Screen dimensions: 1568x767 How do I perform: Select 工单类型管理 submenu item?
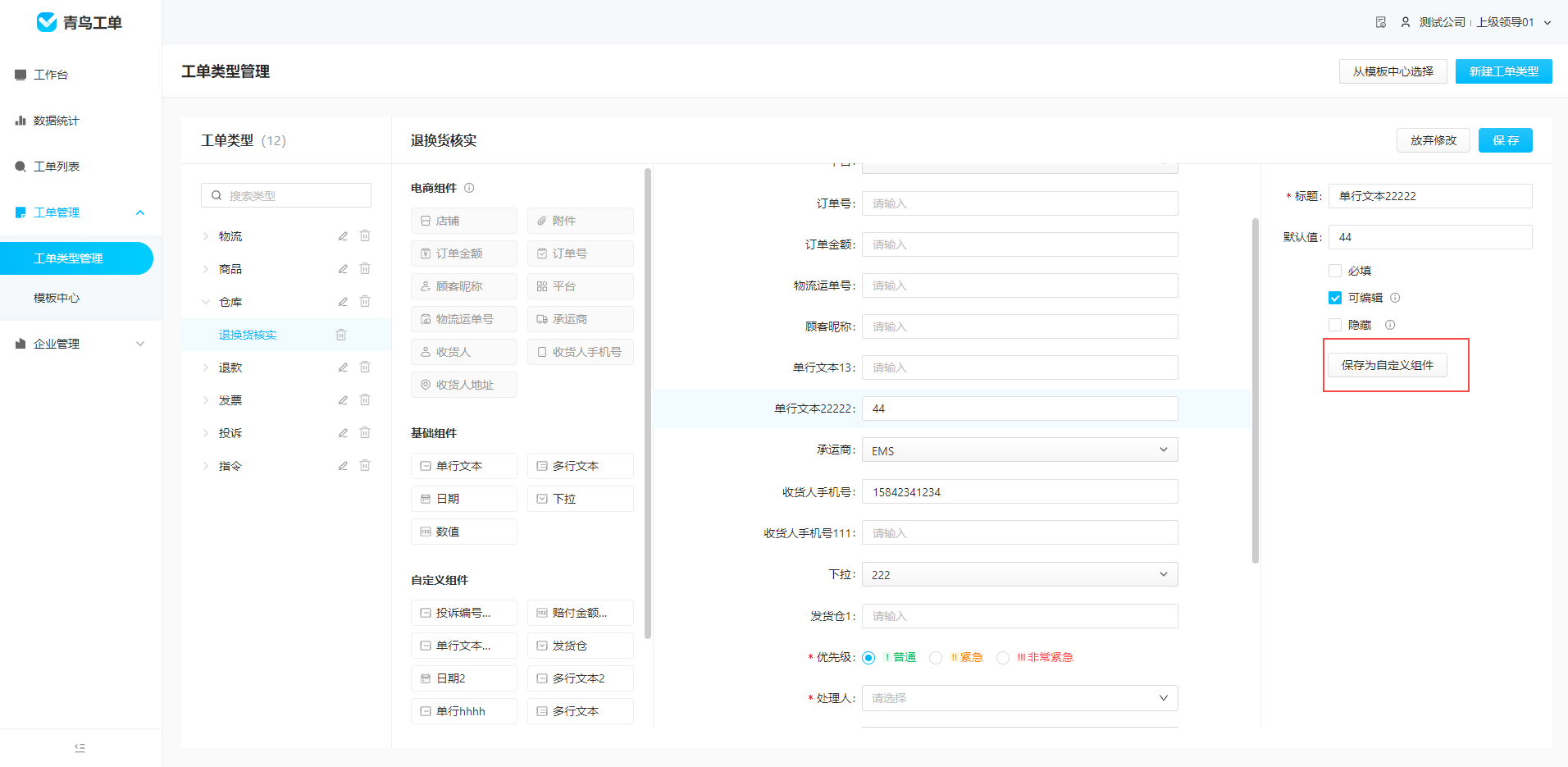(76, 258)
